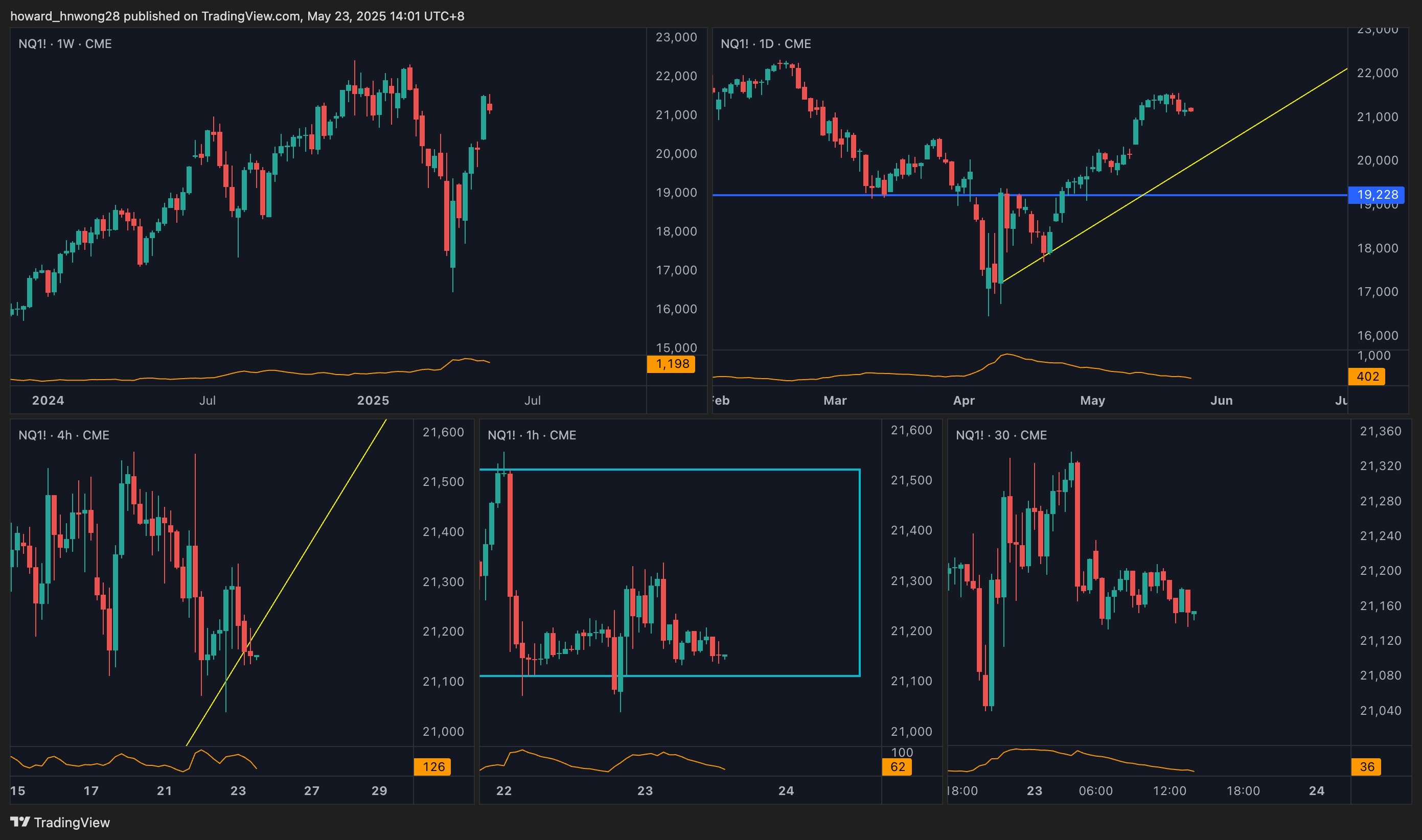Click the TradingView logo at bottom left
1422x840 pixels.
coord(60,822)
